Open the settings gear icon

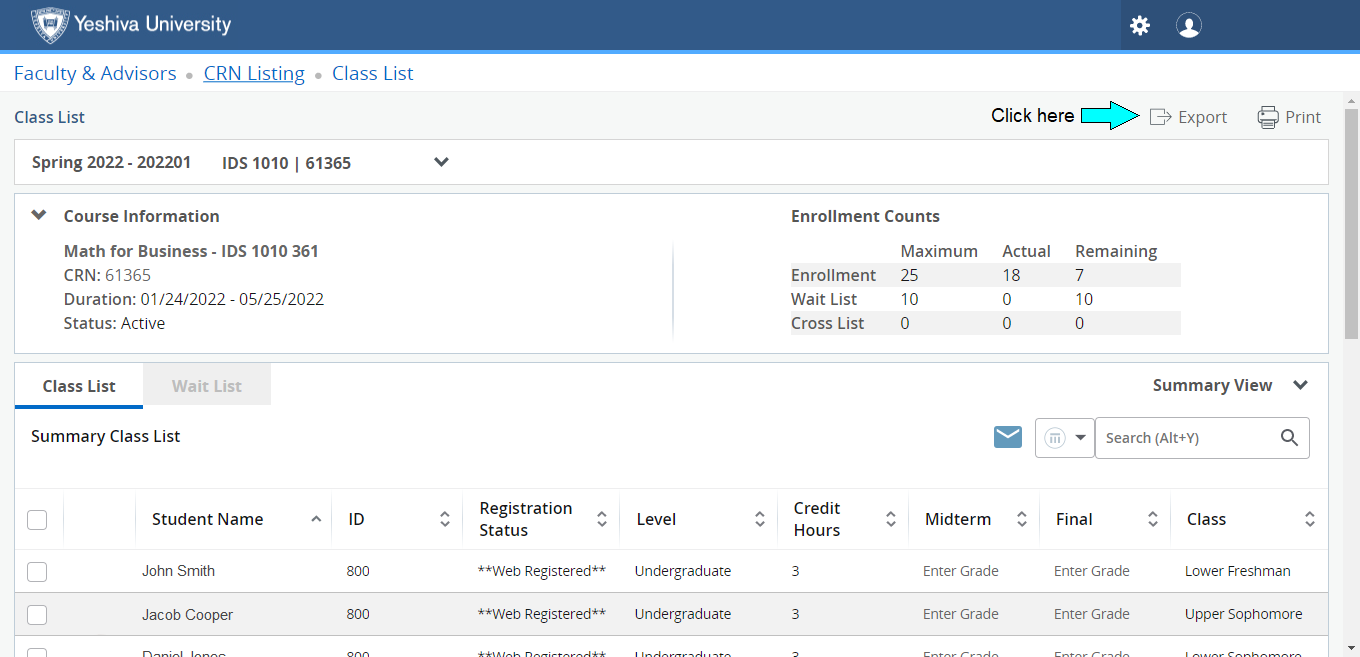coord(1140,26)
